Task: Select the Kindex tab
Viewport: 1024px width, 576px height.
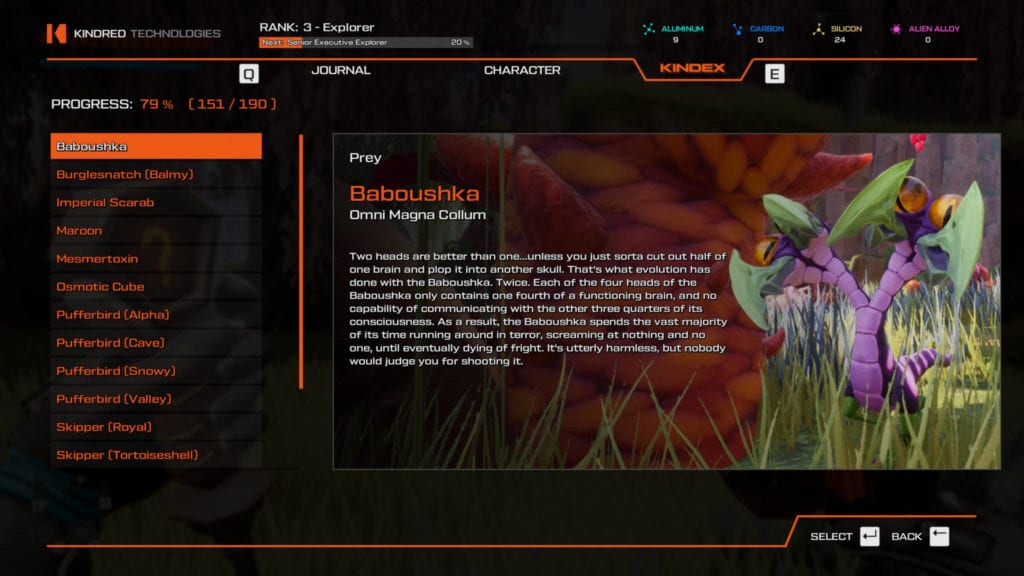Action: click(692, 69)
